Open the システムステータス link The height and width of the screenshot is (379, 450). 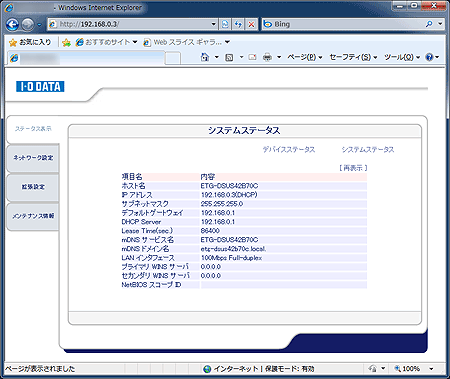point(368,150)
